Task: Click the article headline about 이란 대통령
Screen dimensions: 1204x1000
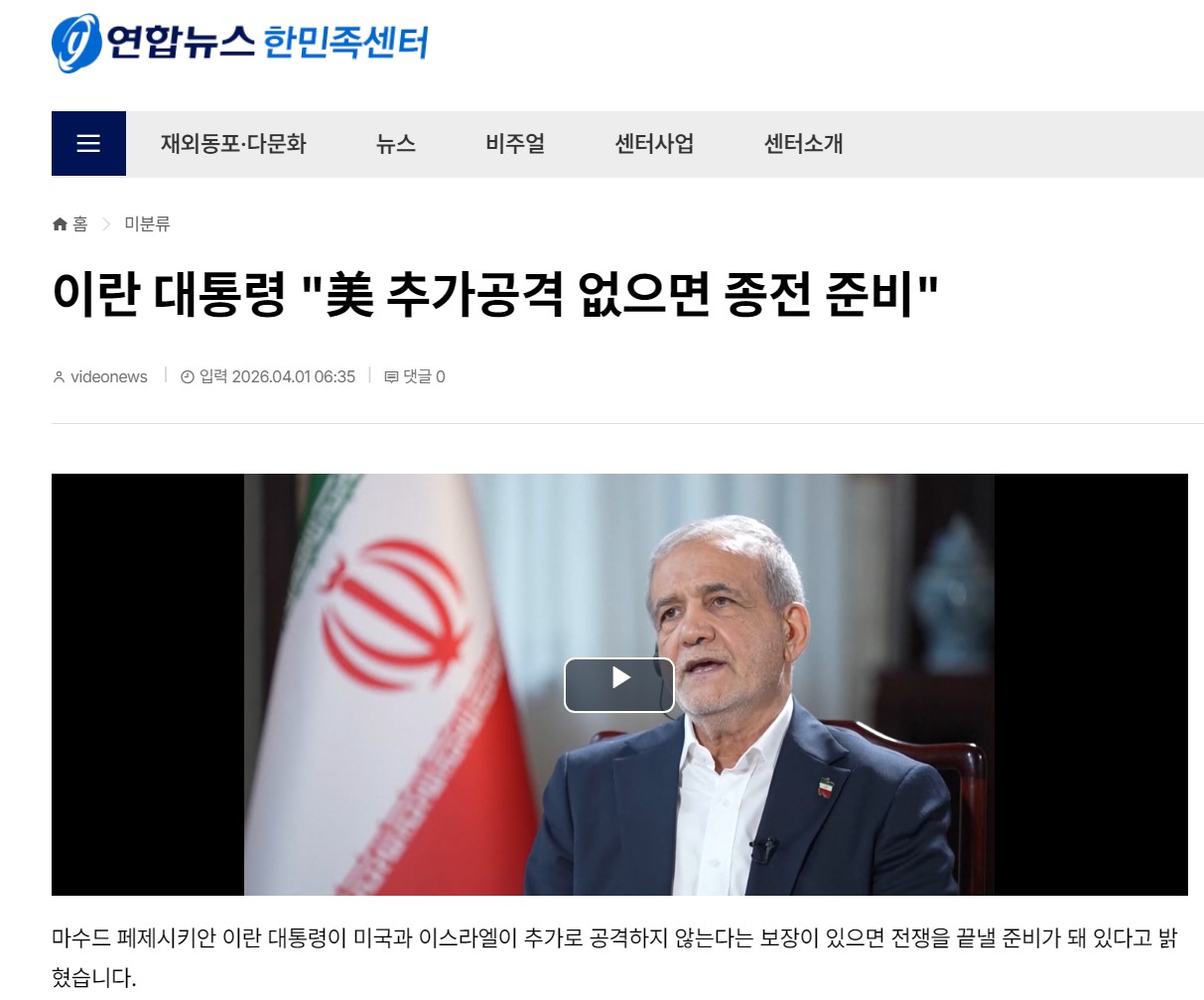Action: (x=495, y=294)
